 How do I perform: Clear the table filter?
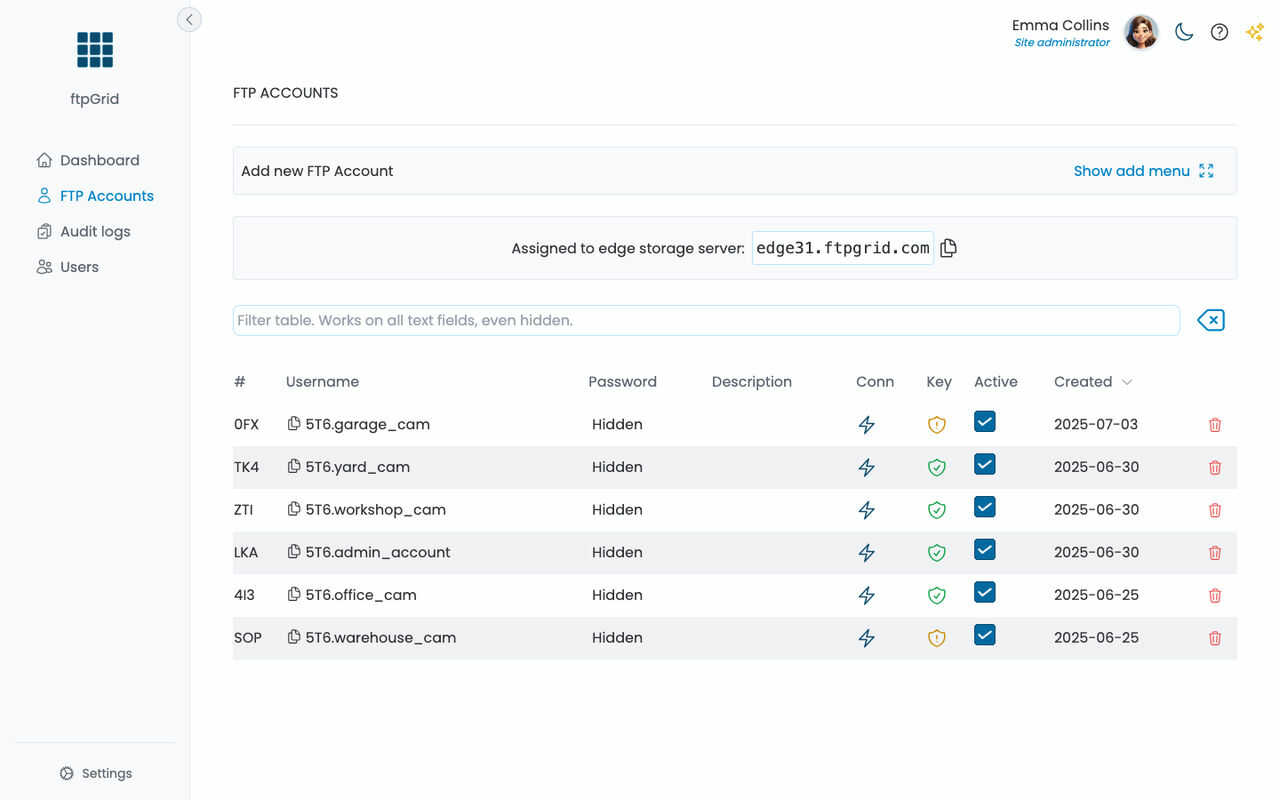click(1210, 320)
